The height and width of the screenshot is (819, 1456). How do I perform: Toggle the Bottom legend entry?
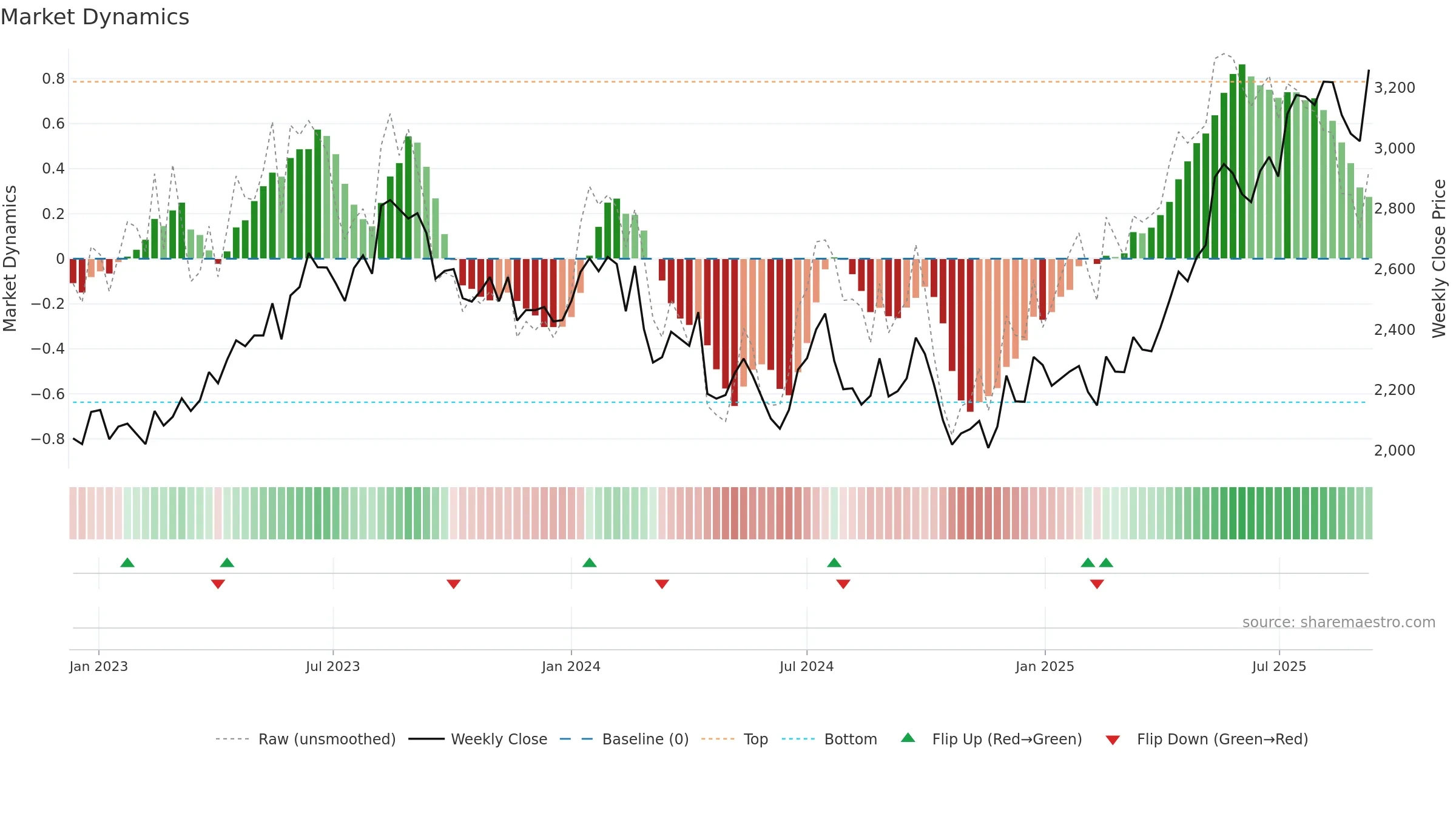[x=829, y=739]
